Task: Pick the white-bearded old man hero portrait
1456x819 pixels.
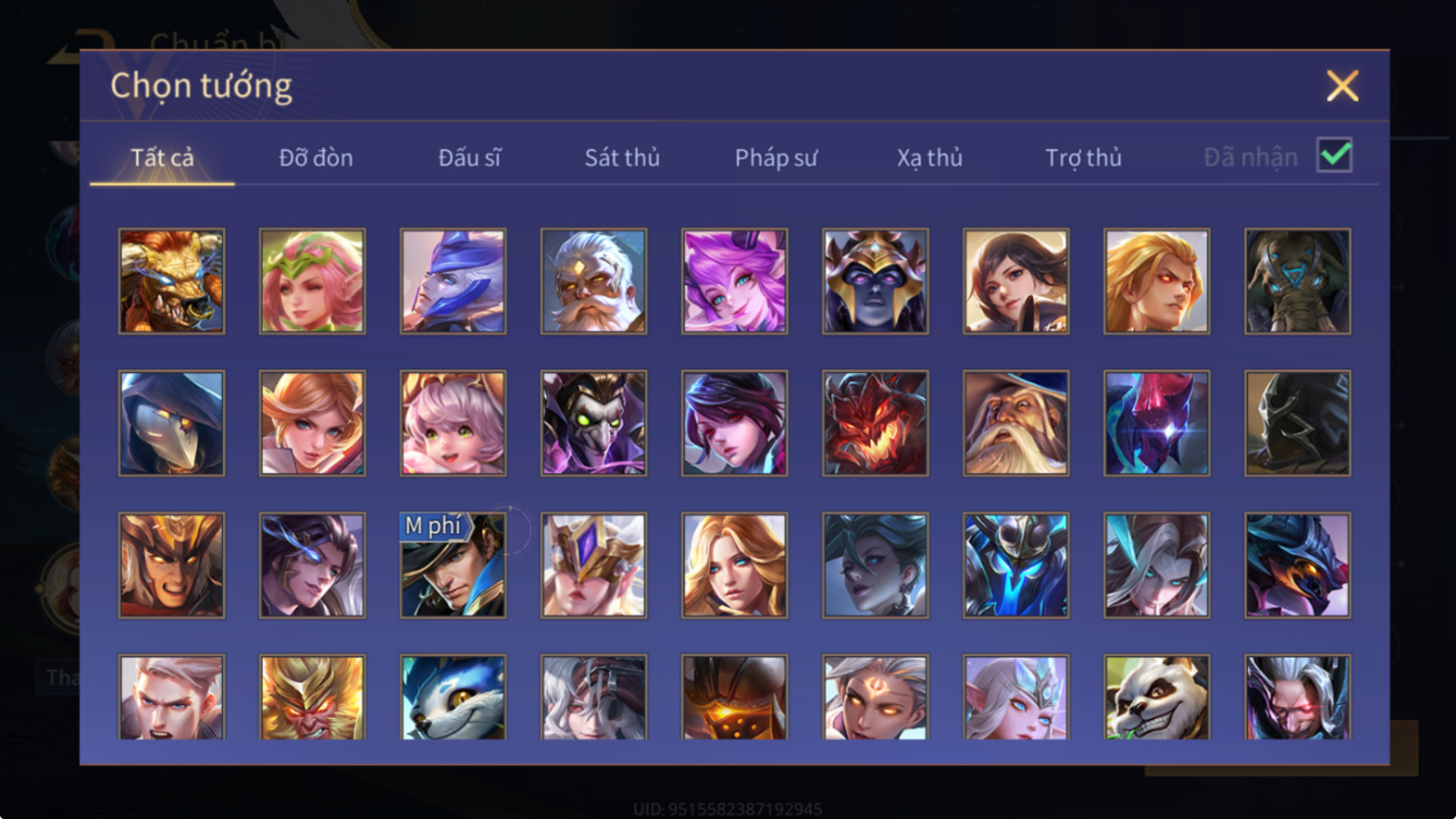Action: click(594, 282)
